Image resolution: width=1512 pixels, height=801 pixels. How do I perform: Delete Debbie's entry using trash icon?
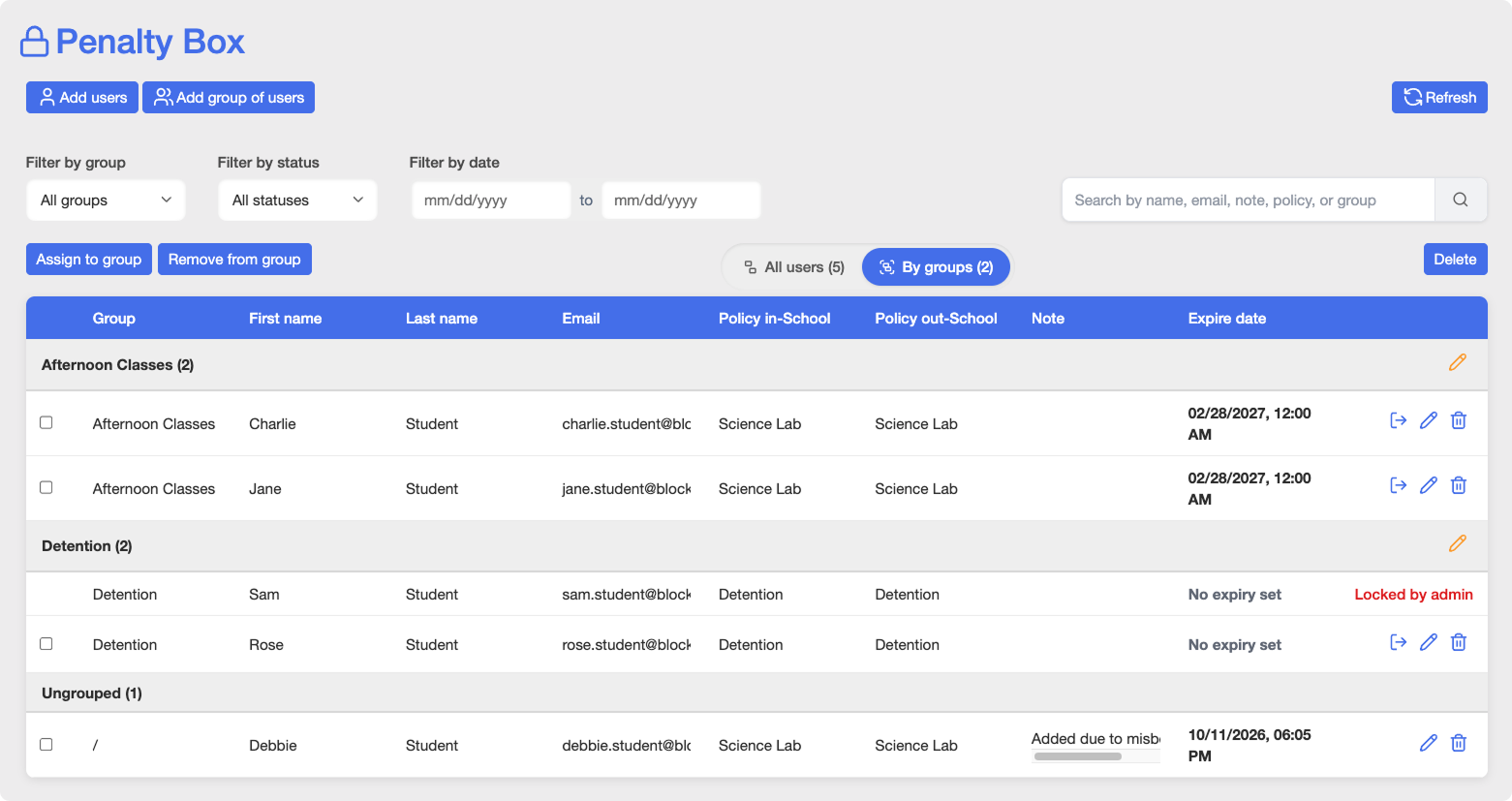point(1459,743)
